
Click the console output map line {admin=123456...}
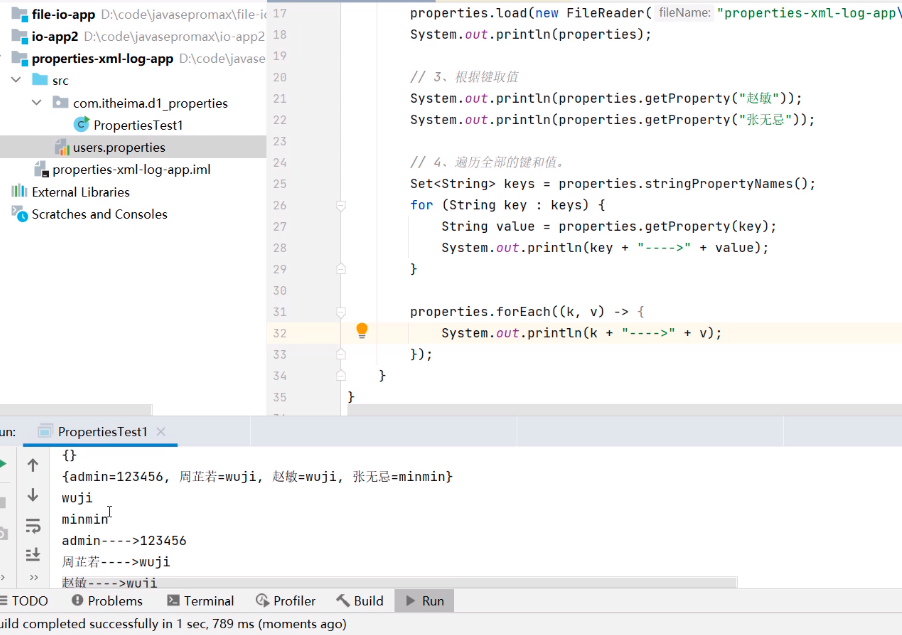point(257,477)
